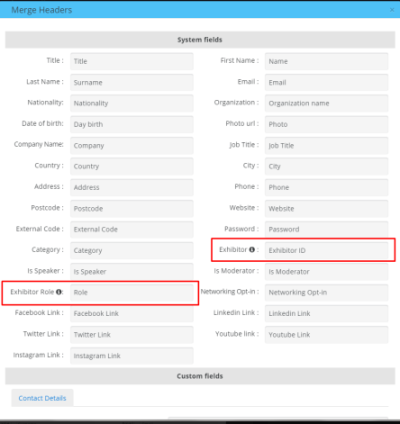Image resolution: width=400 pixels, height=424 pixels.
Task: Click the Title input field
Action: coord(132,61)
